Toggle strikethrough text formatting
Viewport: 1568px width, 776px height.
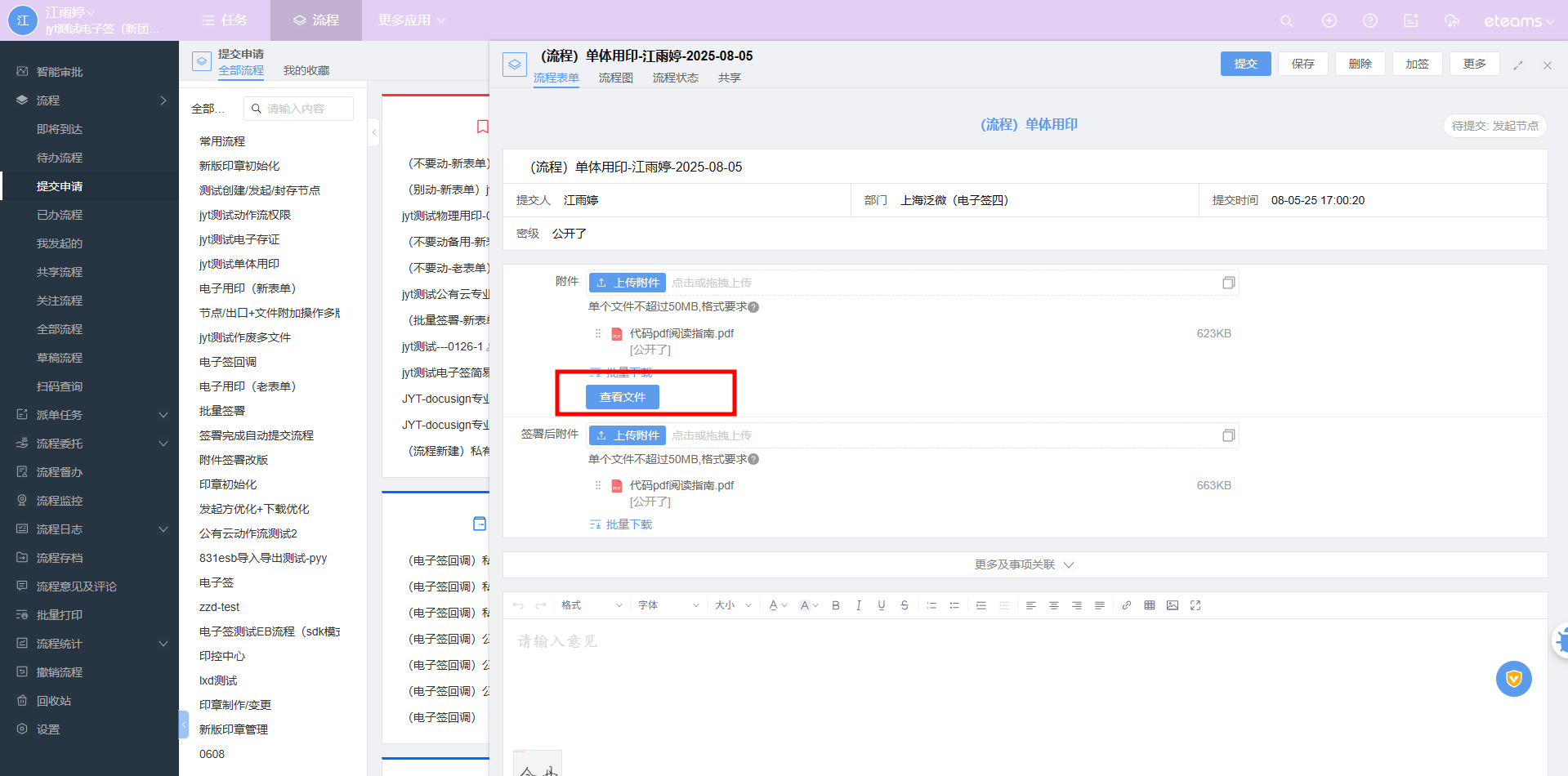click(904, 605)
